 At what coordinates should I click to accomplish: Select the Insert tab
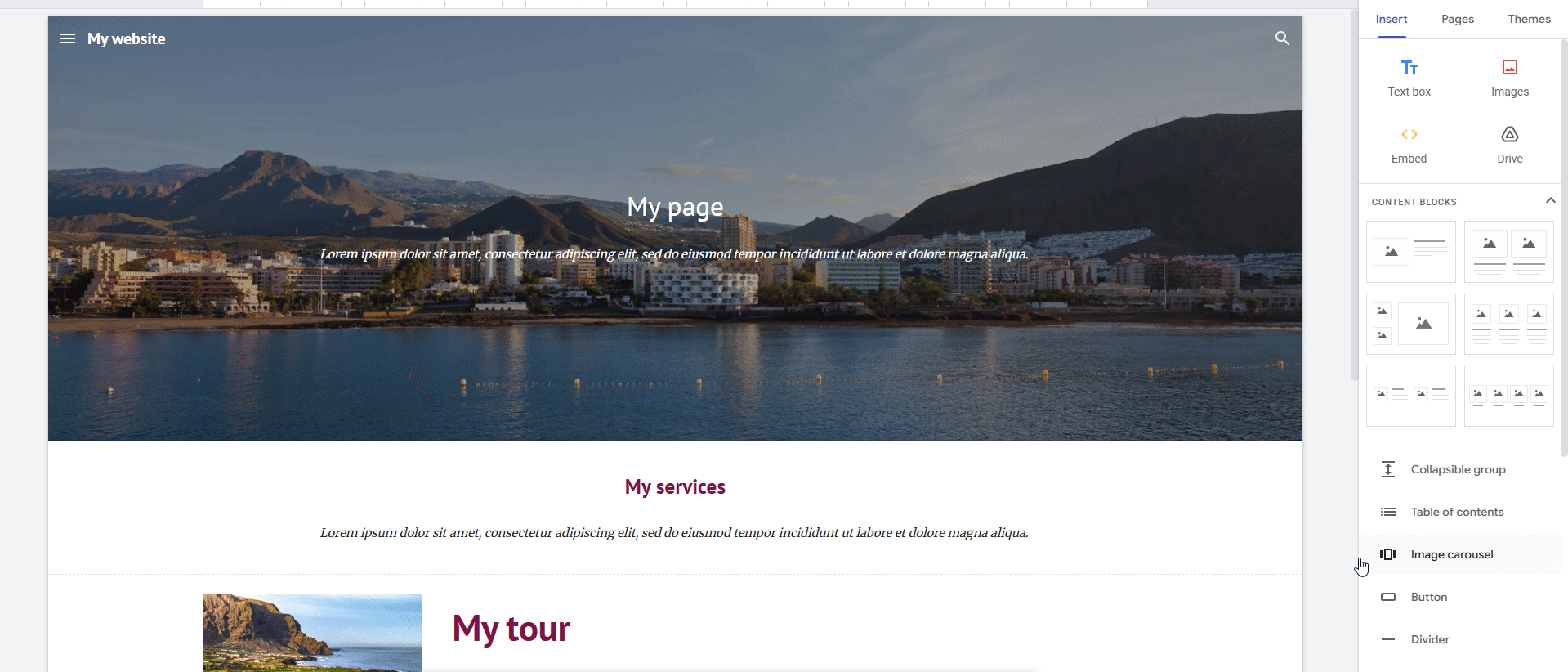click(1391, 19)
